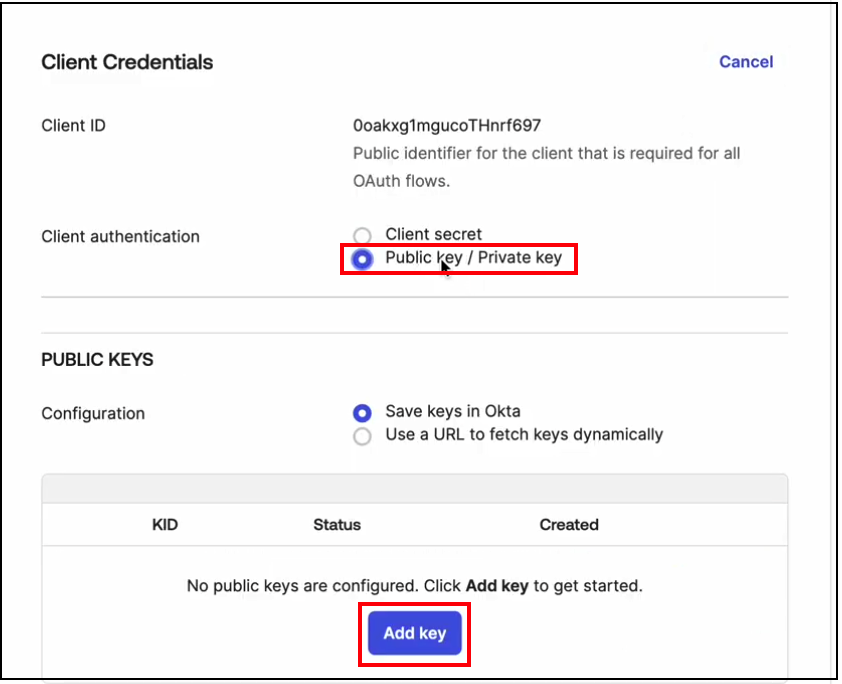The width and height of the screenshot is (842, 684).
Task: Choose Use a URL to fetch keys dynamically
Action: [x=362, y=435]
